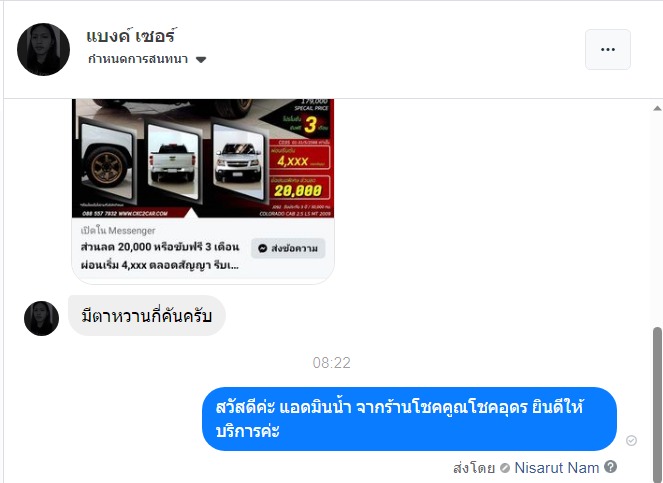Open ad title ส่วนลด 20,000 หรือขับฟรี 3 เดือน

pyautogui.click(x=160, y=247)
